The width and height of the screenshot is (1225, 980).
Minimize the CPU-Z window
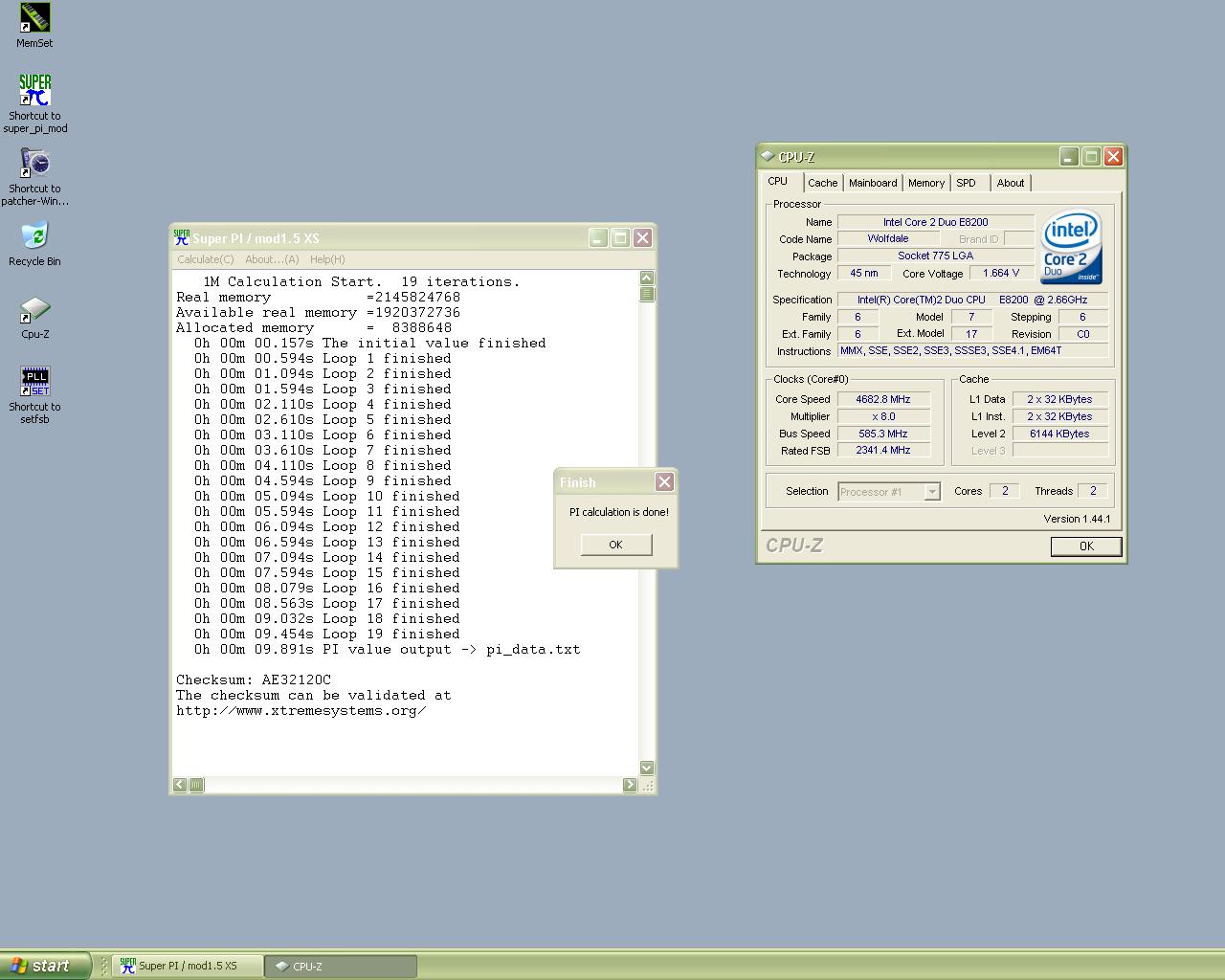[x=1069, y=156]
